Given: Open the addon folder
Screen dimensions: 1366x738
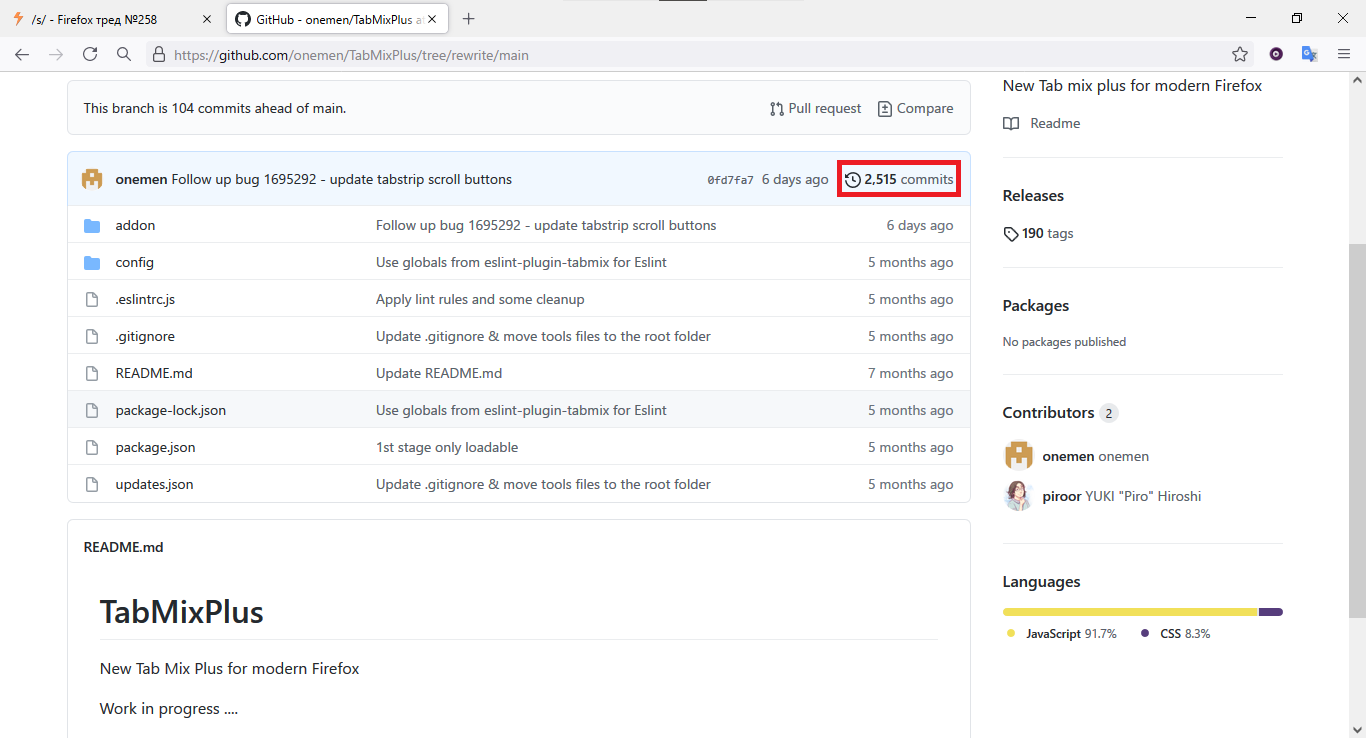Looking at the screenshot, I should point(135,225).
